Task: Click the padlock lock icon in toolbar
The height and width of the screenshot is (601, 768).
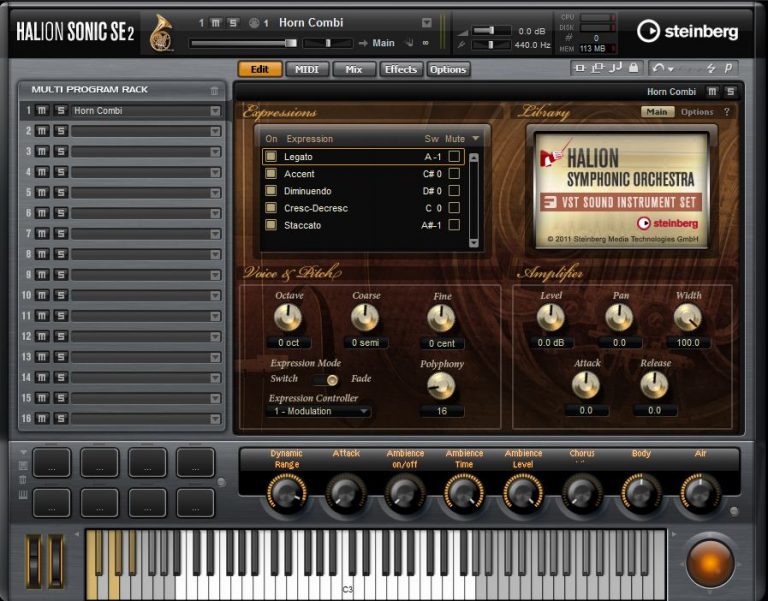Action: tap(633, 68)
